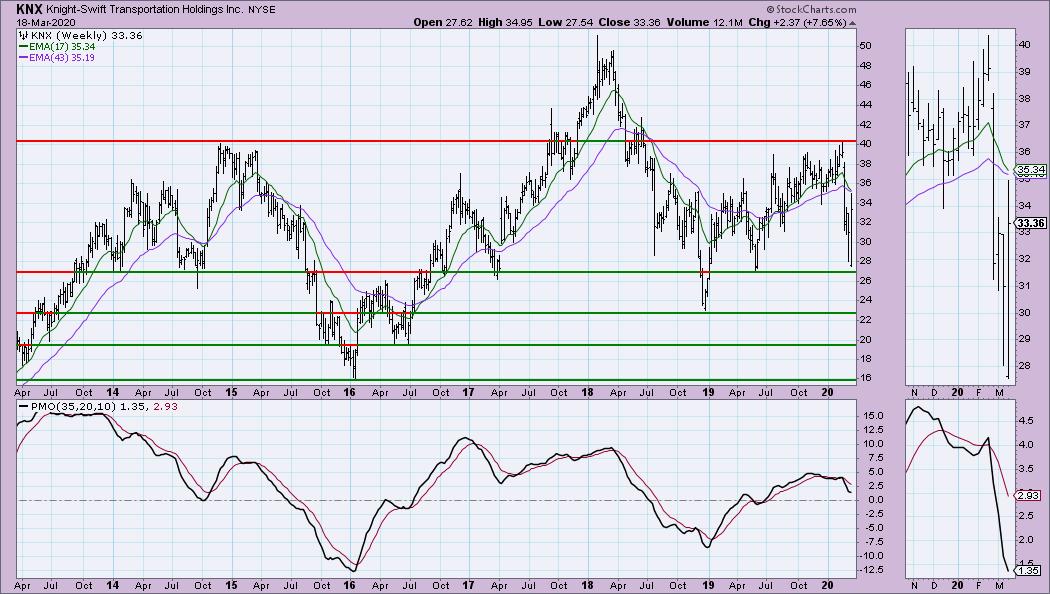Click the 14 year label under the price panel
1050x594 pixels.
(x=112, y=392)
